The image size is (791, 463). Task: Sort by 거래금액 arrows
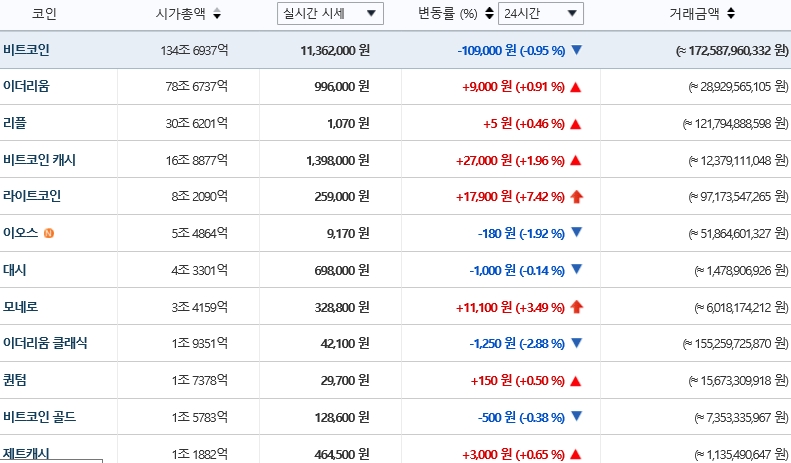pyautogui.click(x=731, y=14)
